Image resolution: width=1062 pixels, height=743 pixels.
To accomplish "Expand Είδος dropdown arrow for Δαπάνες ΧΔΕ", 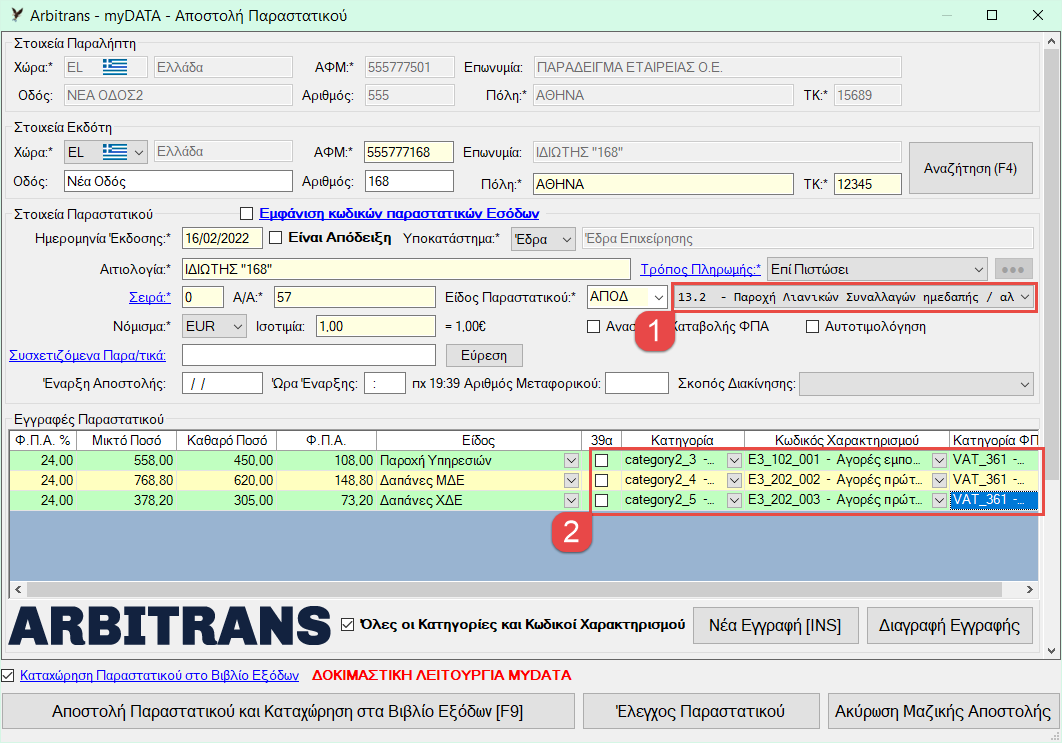I will (x=571, y=501).
